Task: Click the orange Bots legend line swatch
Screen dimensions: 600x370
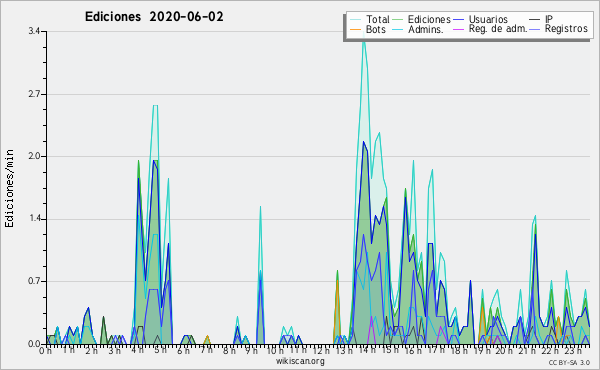Action: click(x=355, y=29)
